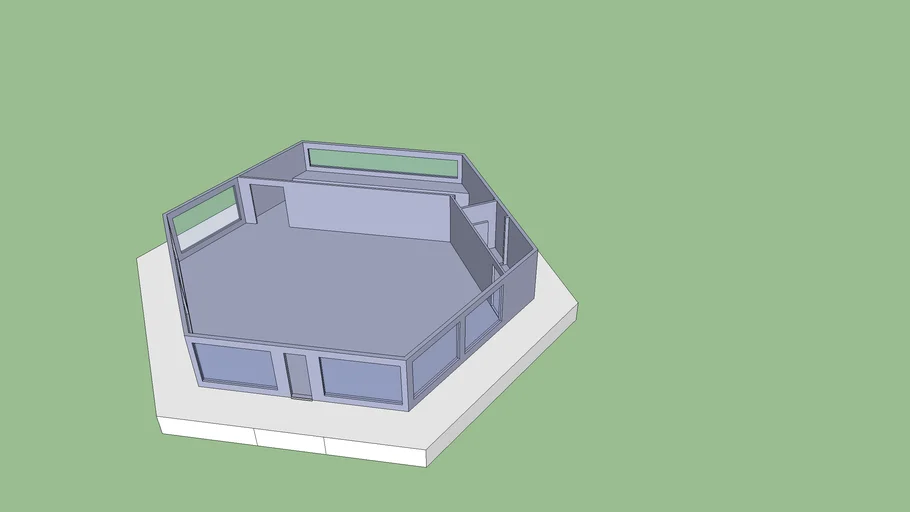
Task: Click the front door of the building
Action: 298,375
